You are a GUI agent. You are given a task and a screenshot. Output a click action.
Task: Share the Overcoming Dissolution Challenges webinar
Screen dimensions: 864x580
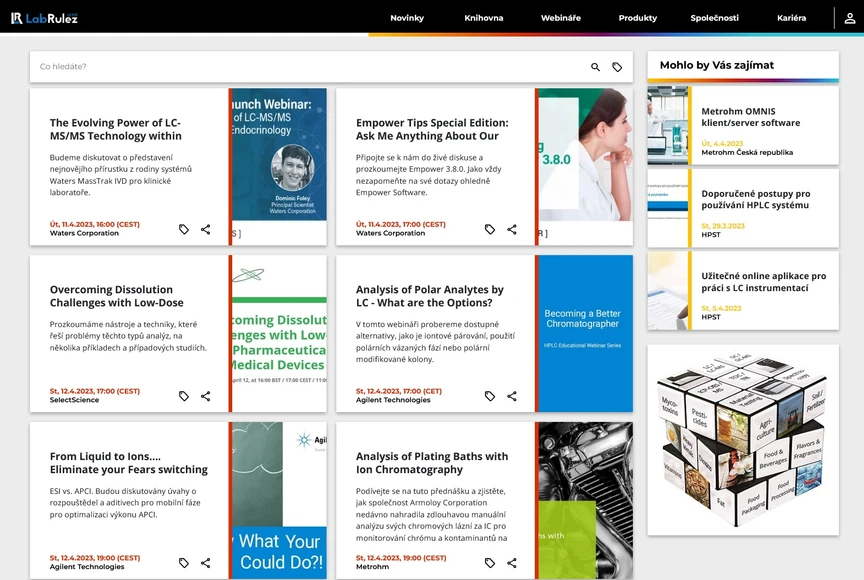point(206,396)
